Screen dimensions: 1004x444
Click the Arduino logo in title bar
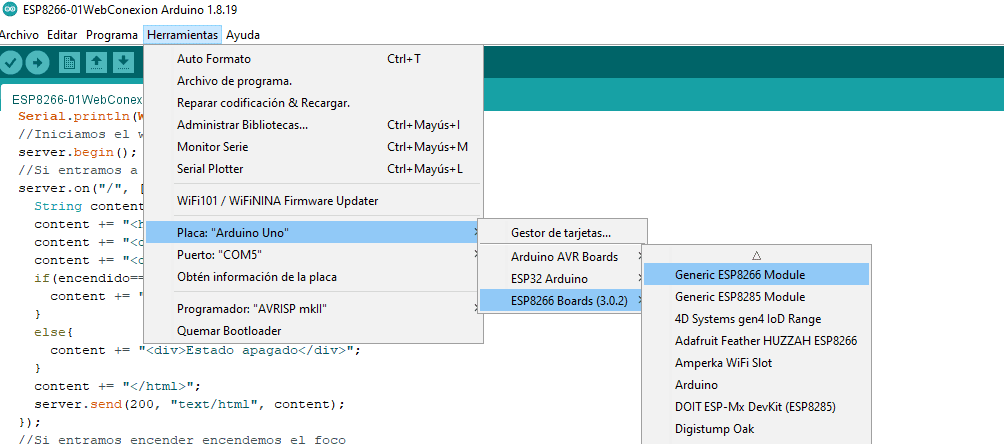10,10
